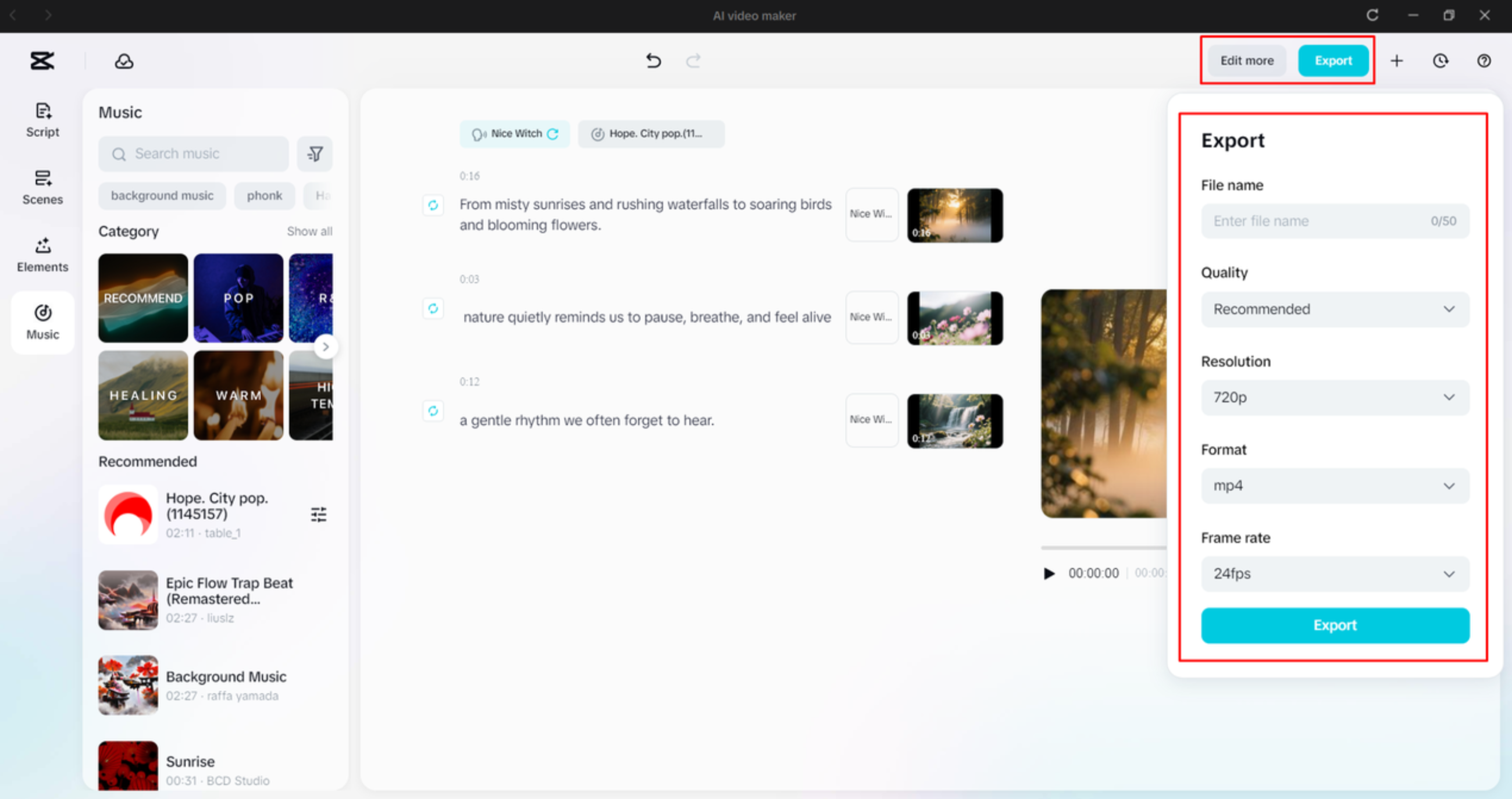Click the plus icon to add new
The width and height of the screenshot is (1512, 799).
click(1397, 60)
